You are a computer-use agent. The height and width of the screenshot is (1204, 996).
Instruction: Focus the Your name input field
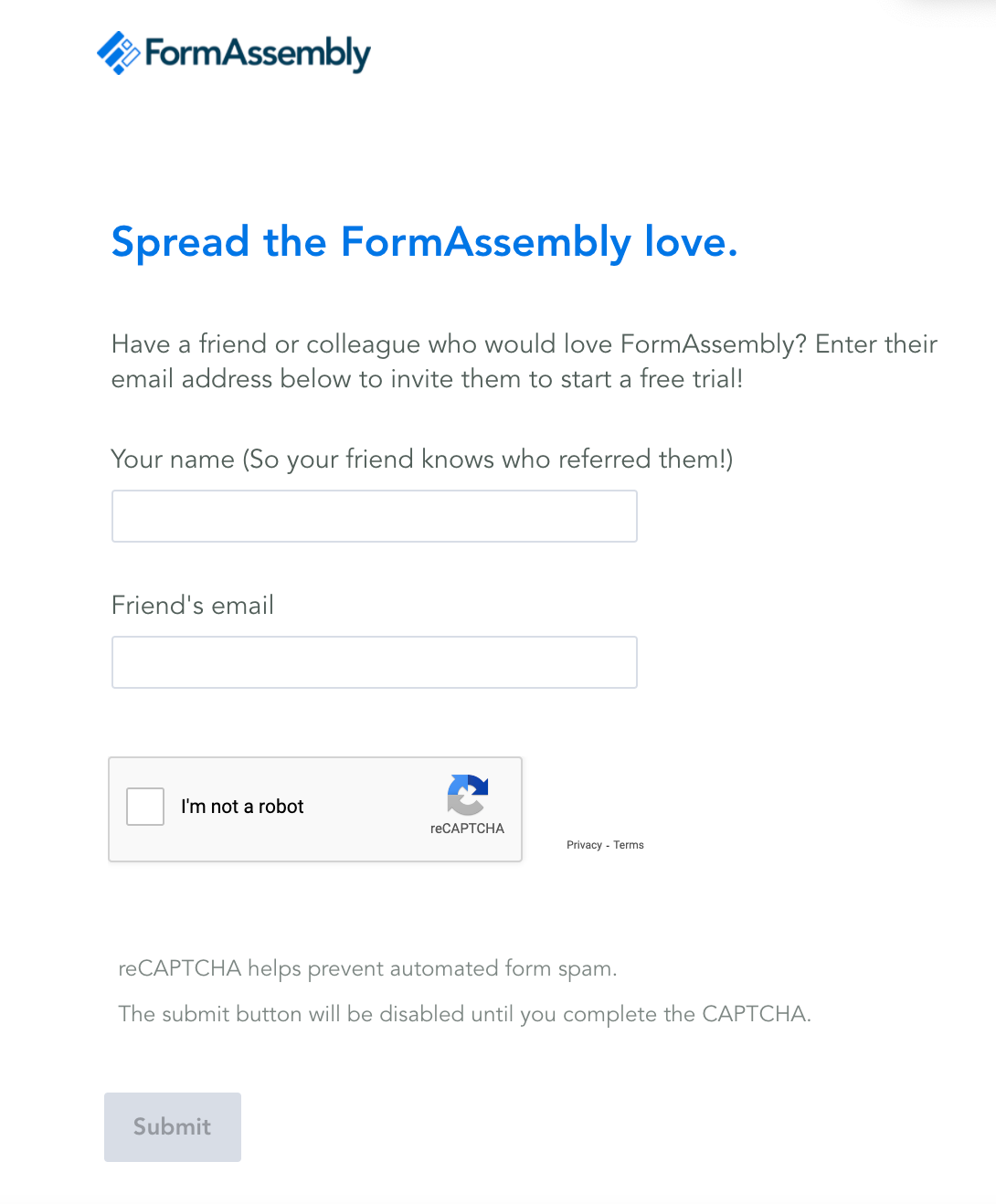(x=375, y=516)
